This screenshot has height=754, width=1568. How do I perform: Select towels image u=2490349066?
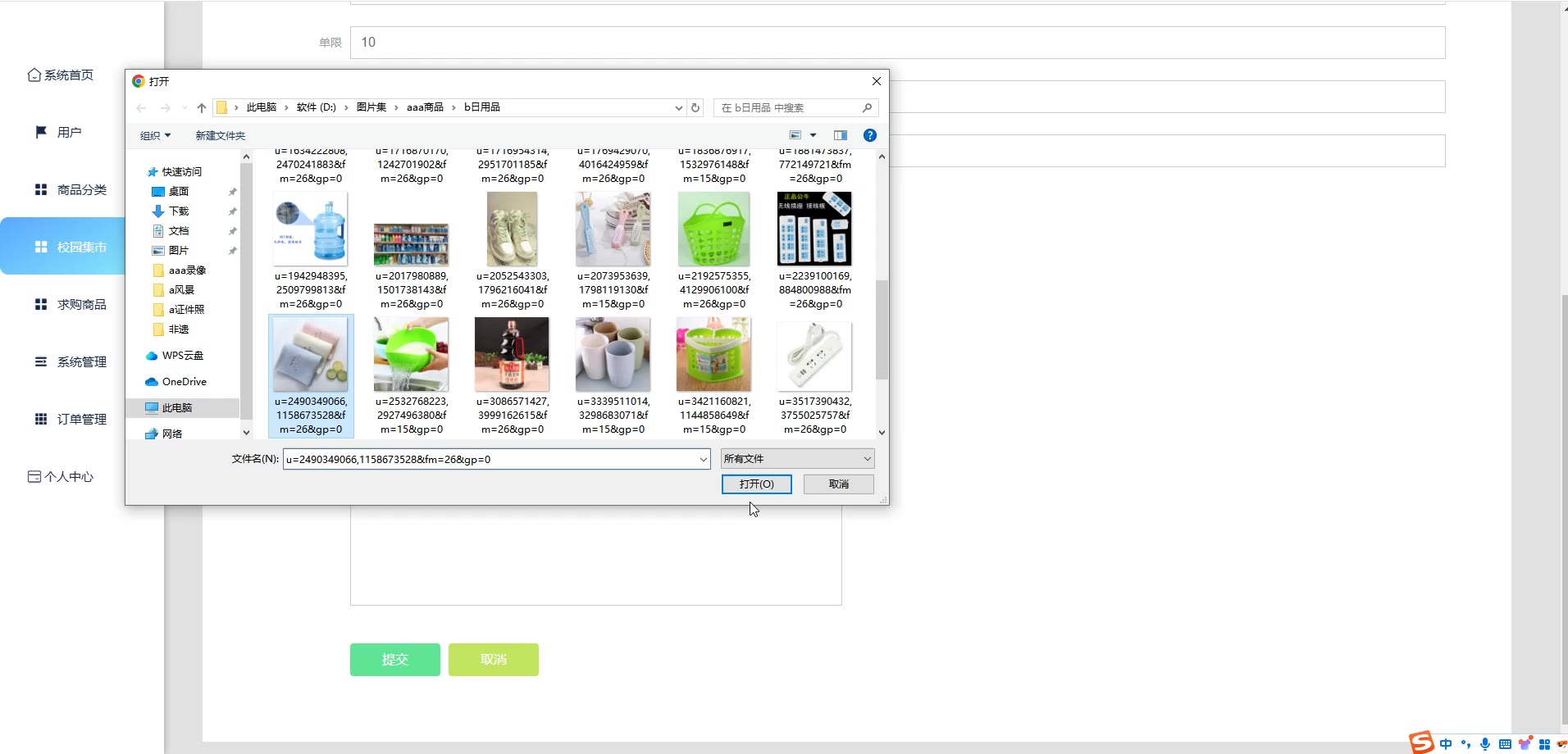311,377
